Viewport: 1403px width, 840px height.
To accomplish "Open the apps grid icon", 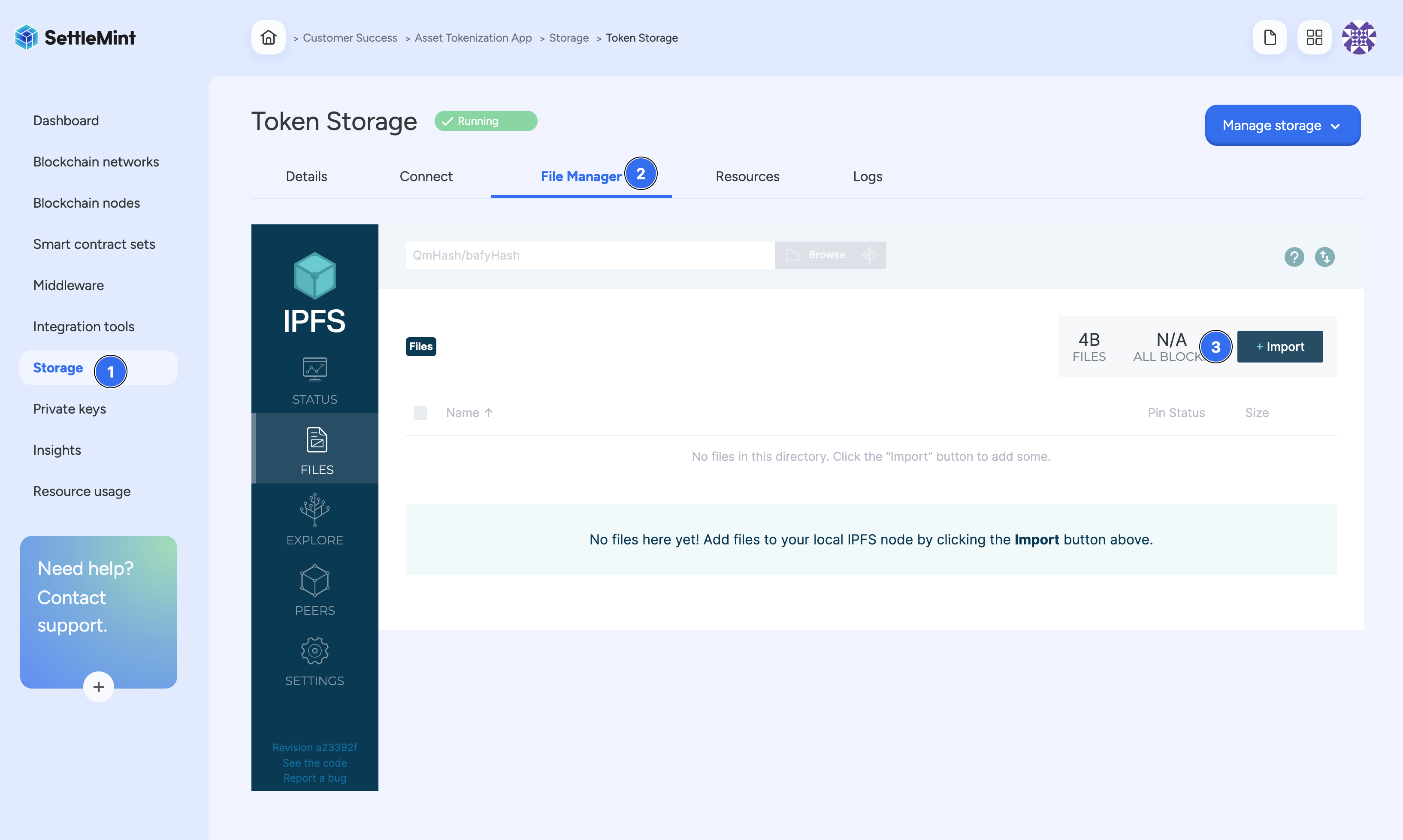I will click(1314, 37).
